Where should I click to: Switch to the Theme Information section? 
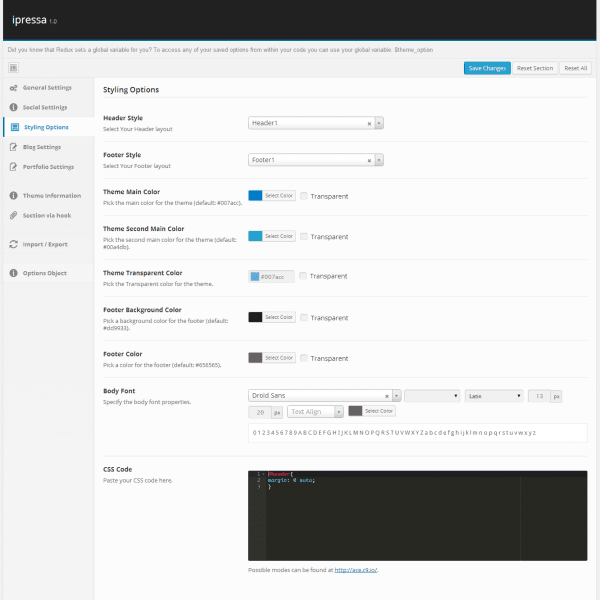pos(51,195)
